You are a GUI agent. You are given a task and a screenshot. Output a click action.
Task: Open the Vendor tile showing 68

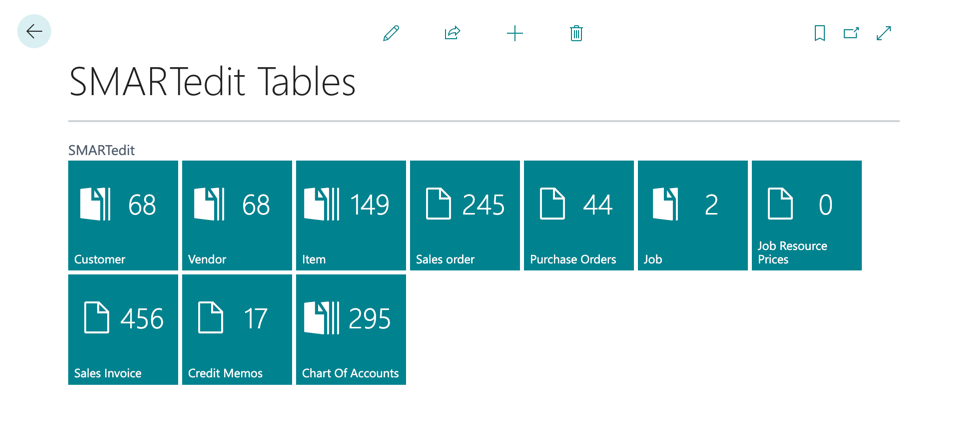[x=237, y=215]
